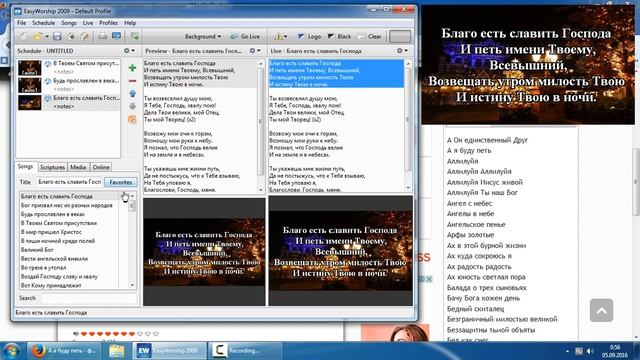The height and width of the screenshot is (360, 640).
Task: Click the Title button above song list
Action: 25,182
